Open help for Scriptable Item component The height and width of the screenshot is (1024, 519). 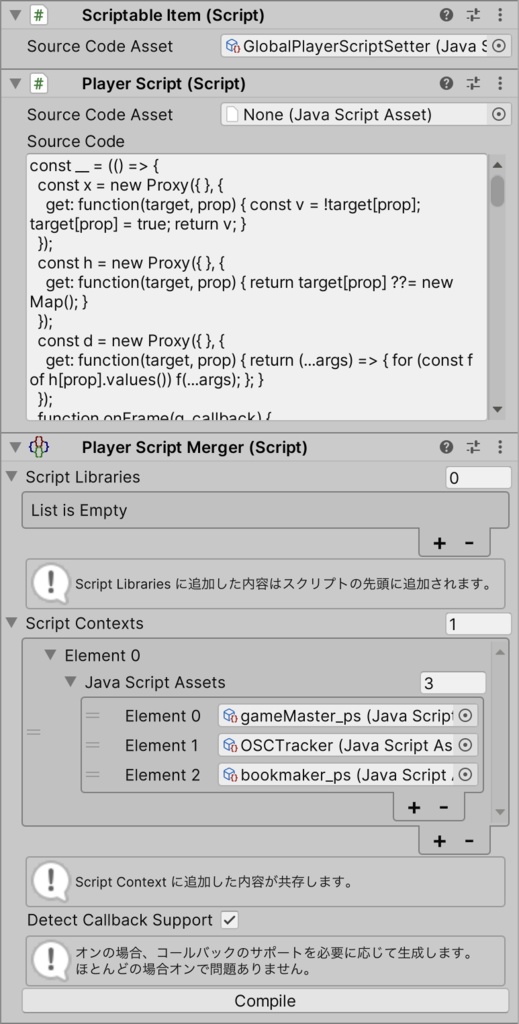pyautogui.click(x=446, y=15)
